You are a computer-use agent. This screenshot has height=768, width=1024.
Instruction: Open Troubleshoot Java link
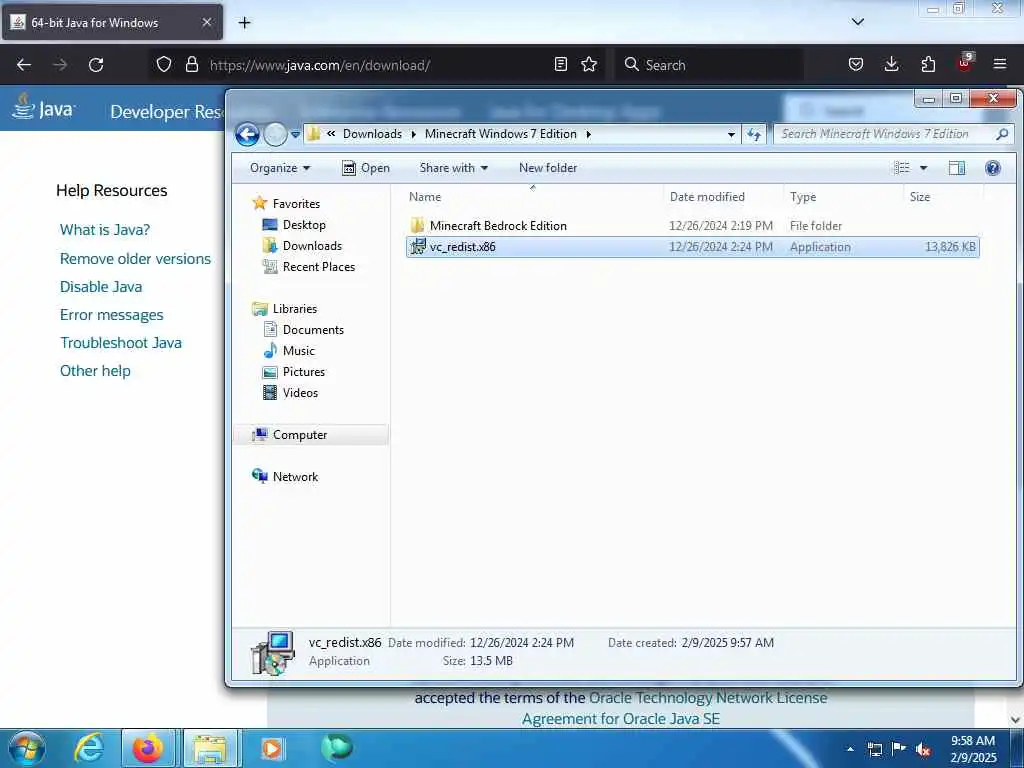pos(121,343)
